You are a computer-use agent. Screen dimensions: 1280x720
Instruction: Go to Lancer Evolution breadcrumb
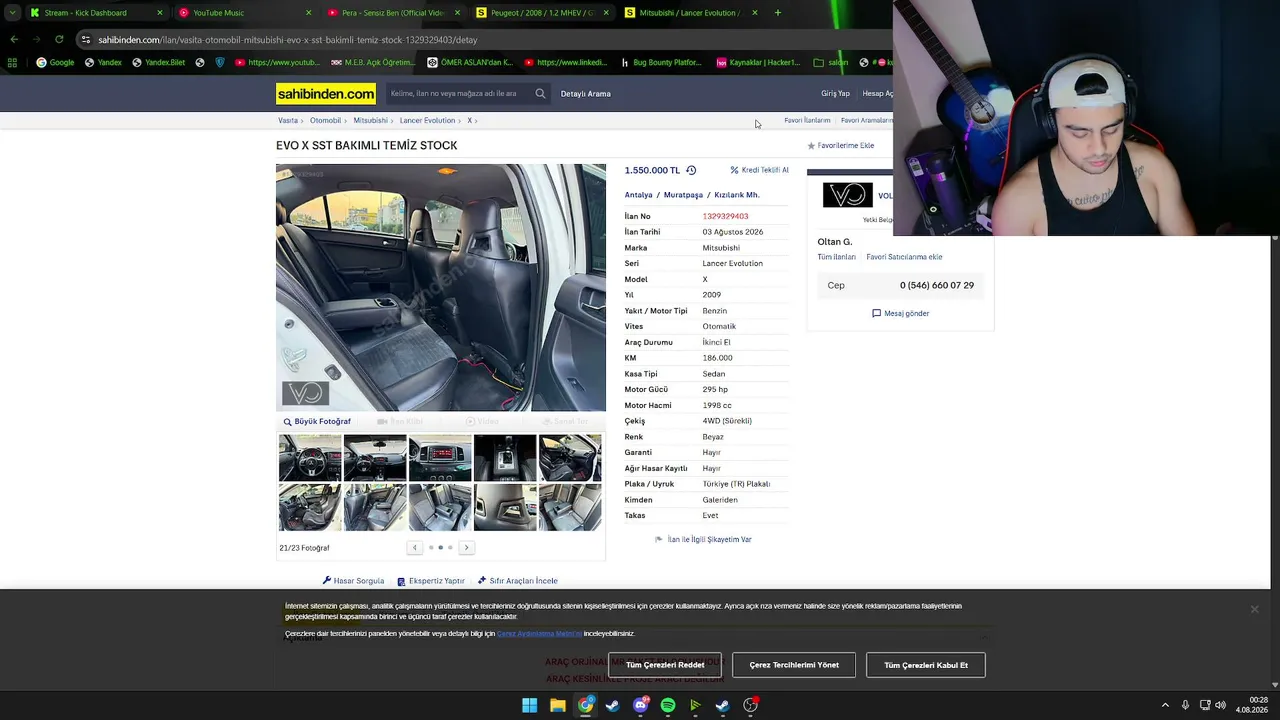[x=427, y=120]
